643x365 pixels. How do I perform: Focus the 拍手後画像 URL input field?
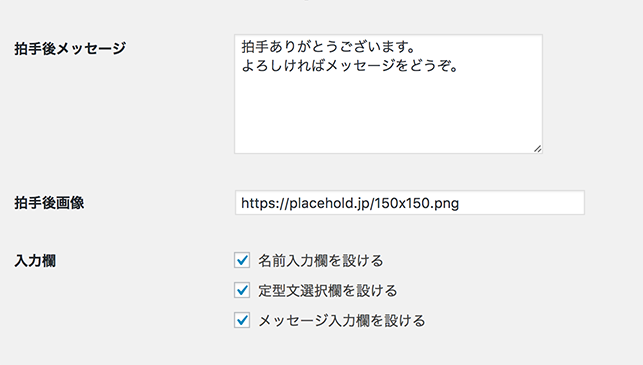point(410,203)
